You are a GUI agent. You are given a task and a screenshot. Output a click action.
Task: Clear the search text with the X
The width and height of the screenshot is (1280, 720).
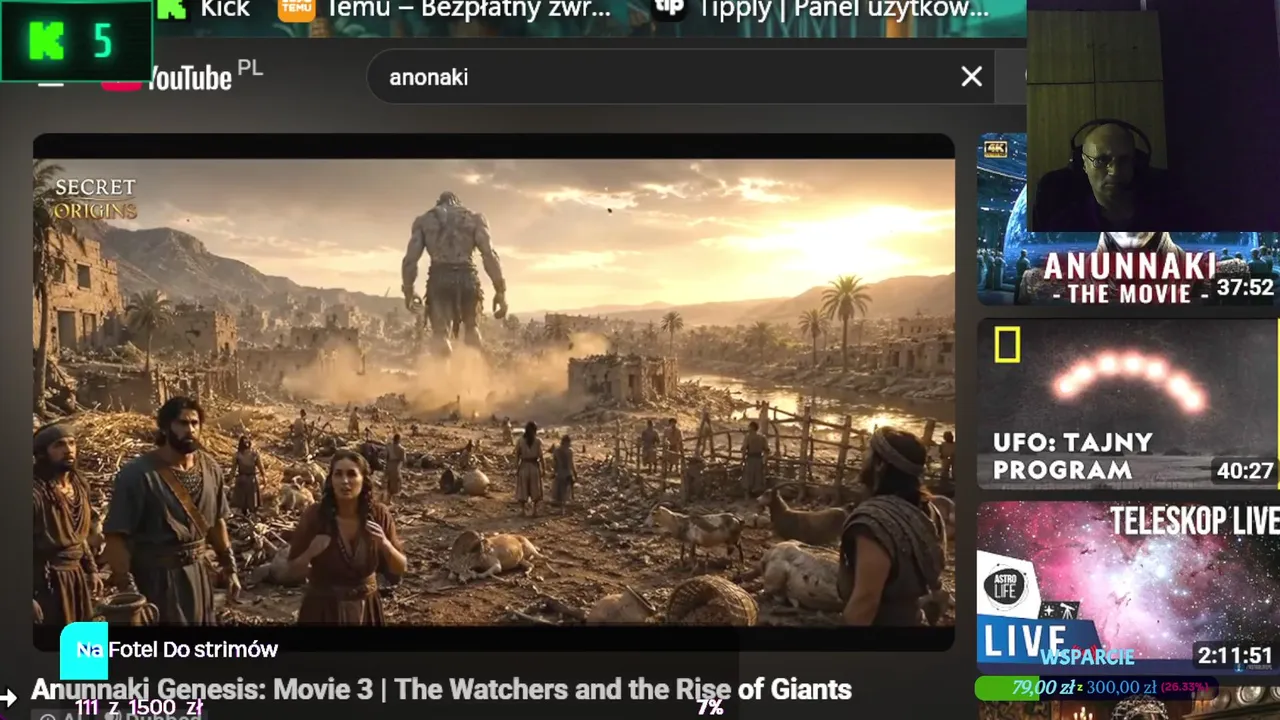[971, 77]
